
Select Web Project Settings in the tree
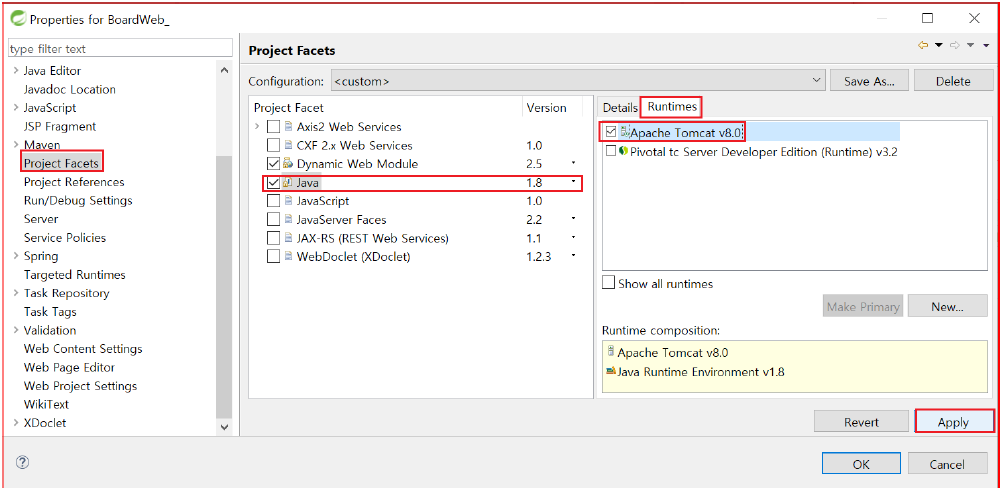(x=80, y=386)
